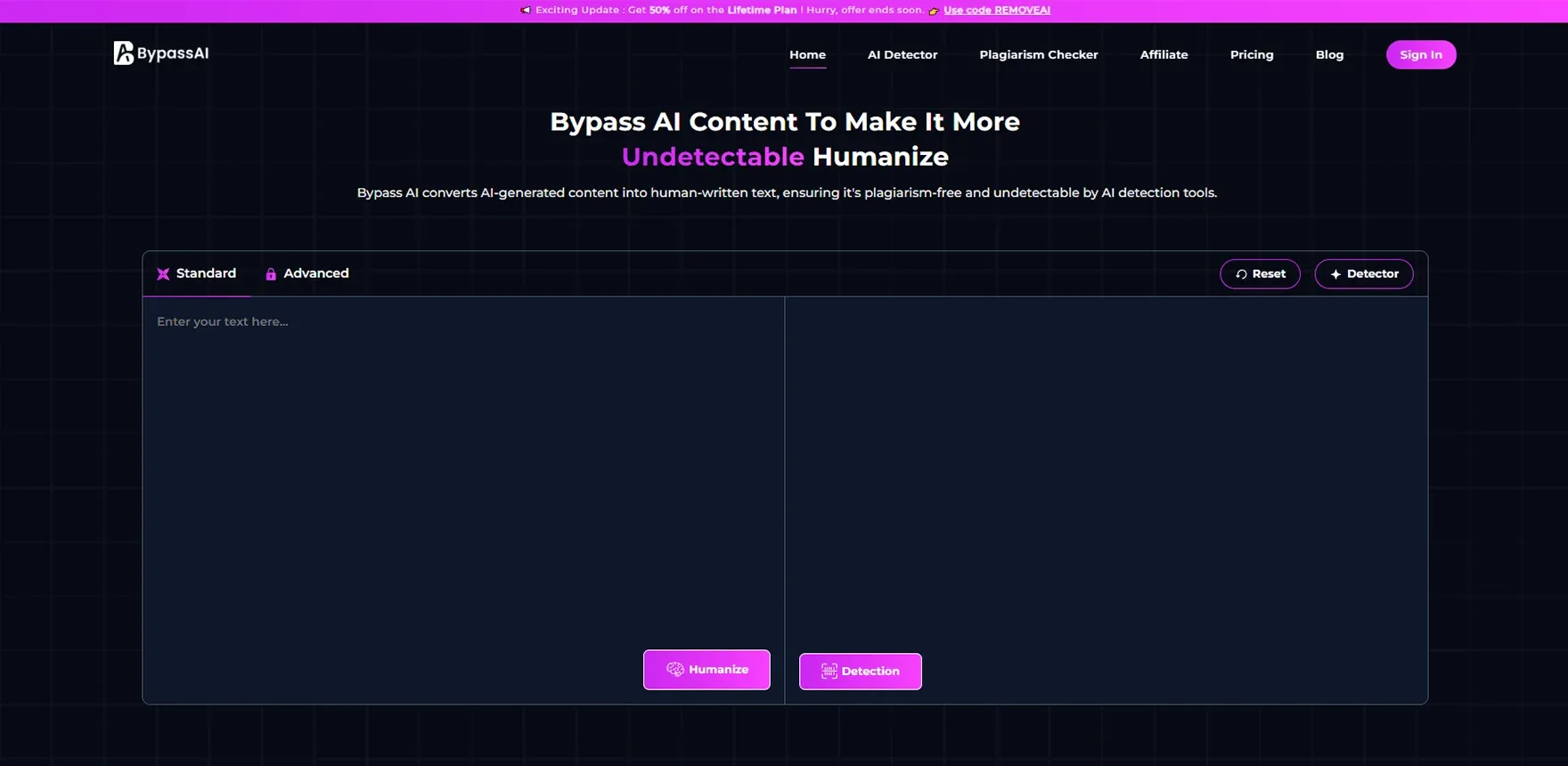Open the Home menu item

coord(807,55)
